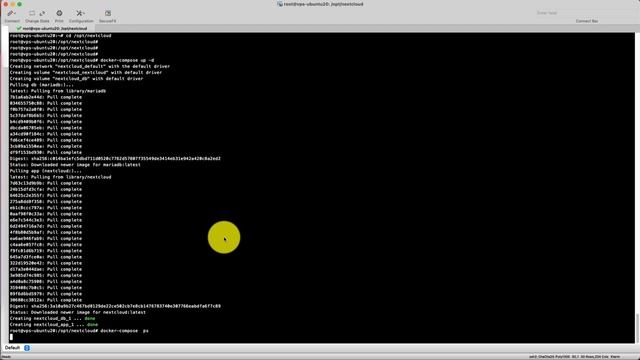Click 'latest: Pulling from library/mariadb' line

(x=58, y=91)
